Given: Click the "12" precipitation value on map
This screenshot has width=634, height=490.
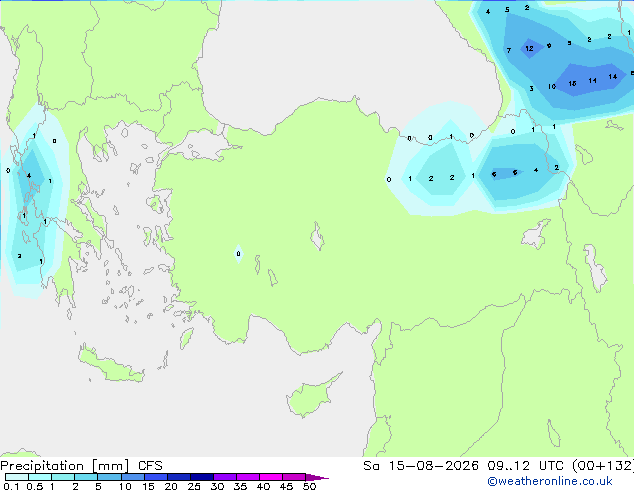Looking at the screenshot, I should [529, 49].
